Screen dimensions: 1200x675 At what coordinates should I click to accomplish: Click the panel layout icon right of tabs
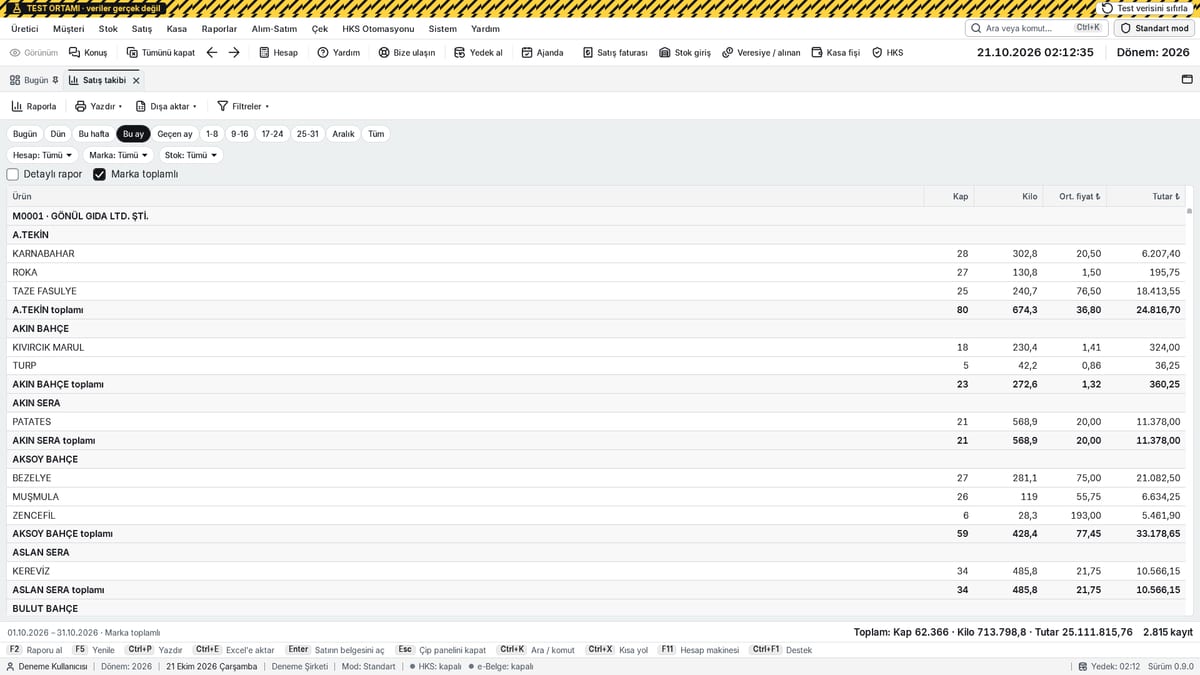pyautogui.click(x=1187, y=79)
